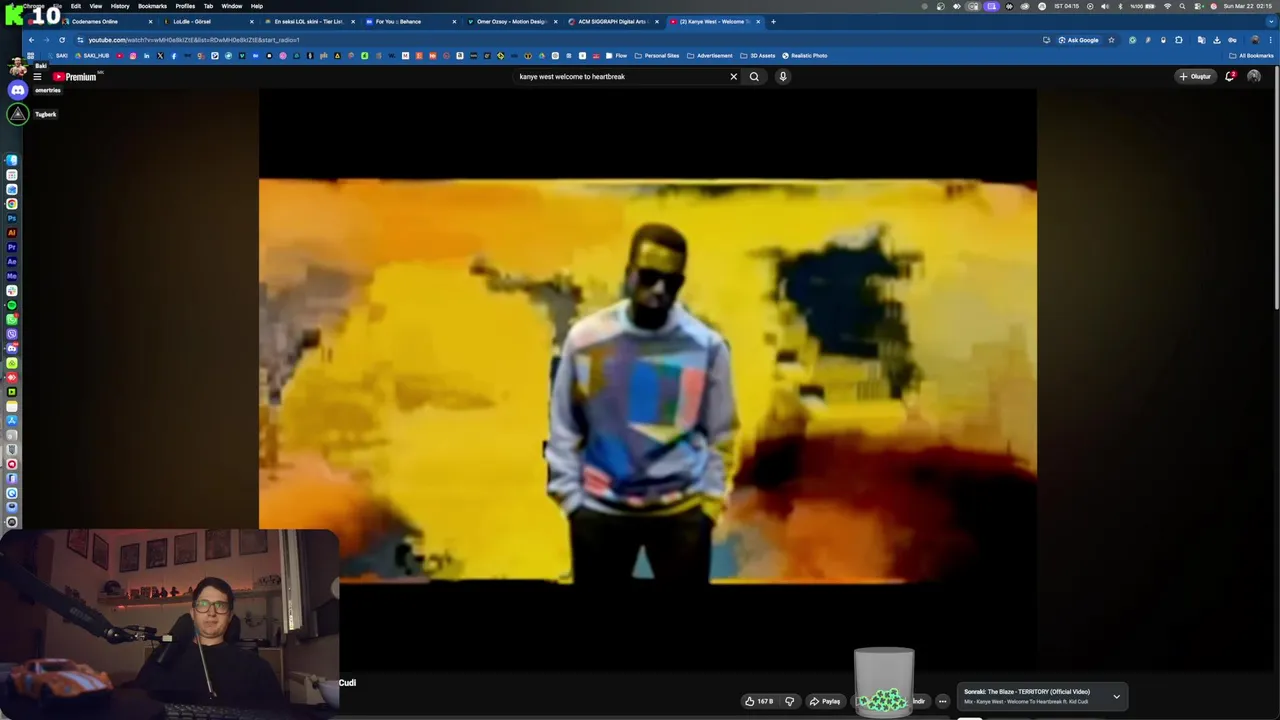Bookmark this page with the star
Image resolution: width=1280 pixels, height=720 pixels.
[1111, 40]
